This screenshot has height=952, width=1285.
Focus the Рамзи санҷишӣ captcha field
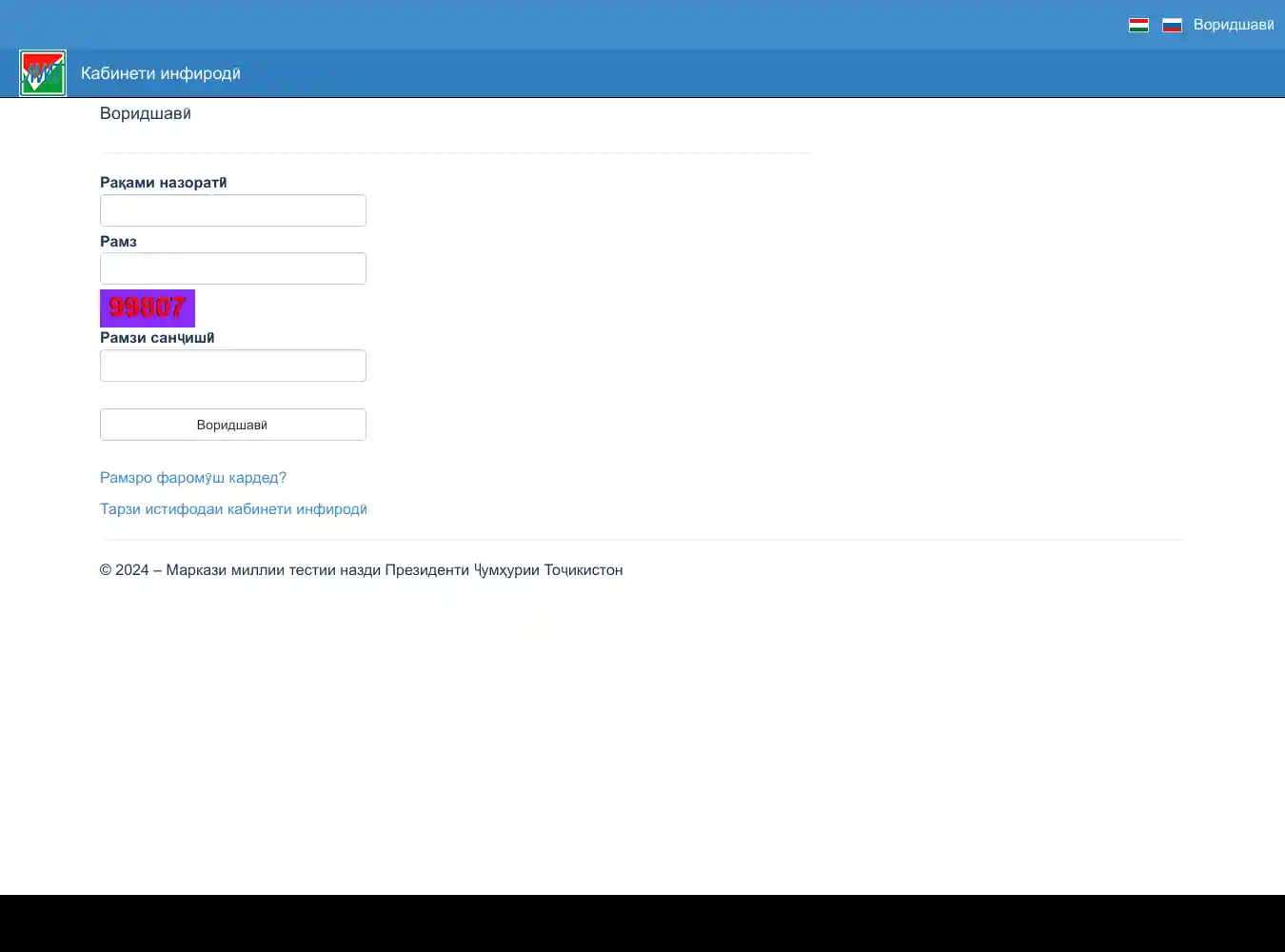coord(233,366)
